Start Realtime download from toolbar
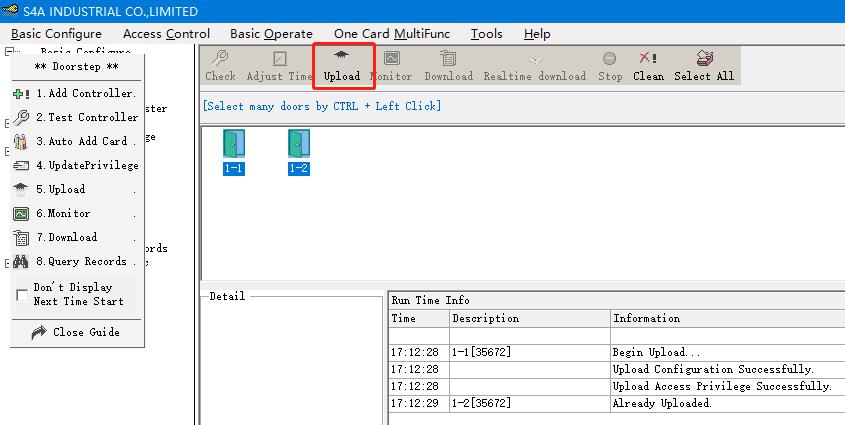Screen dimensions: 845x425 click(x=535, y=66)
